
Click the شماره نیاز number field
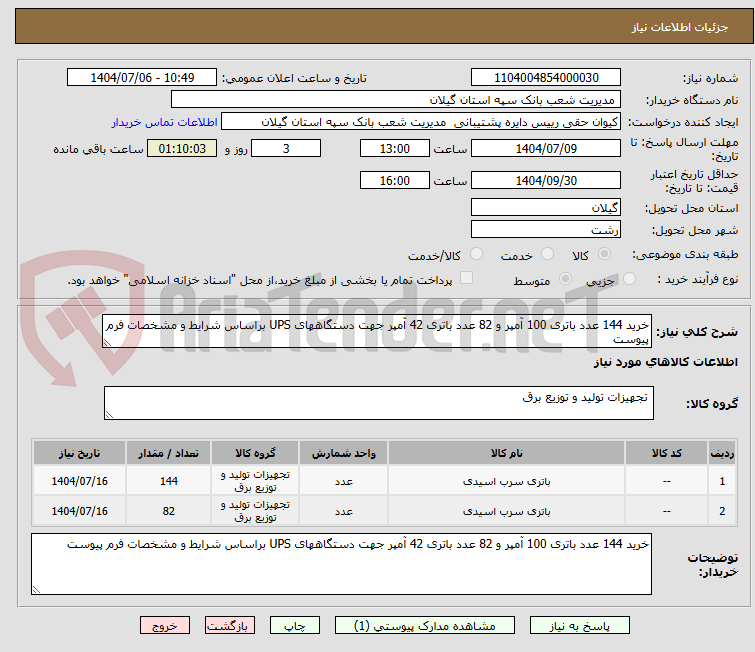[545, 78]
